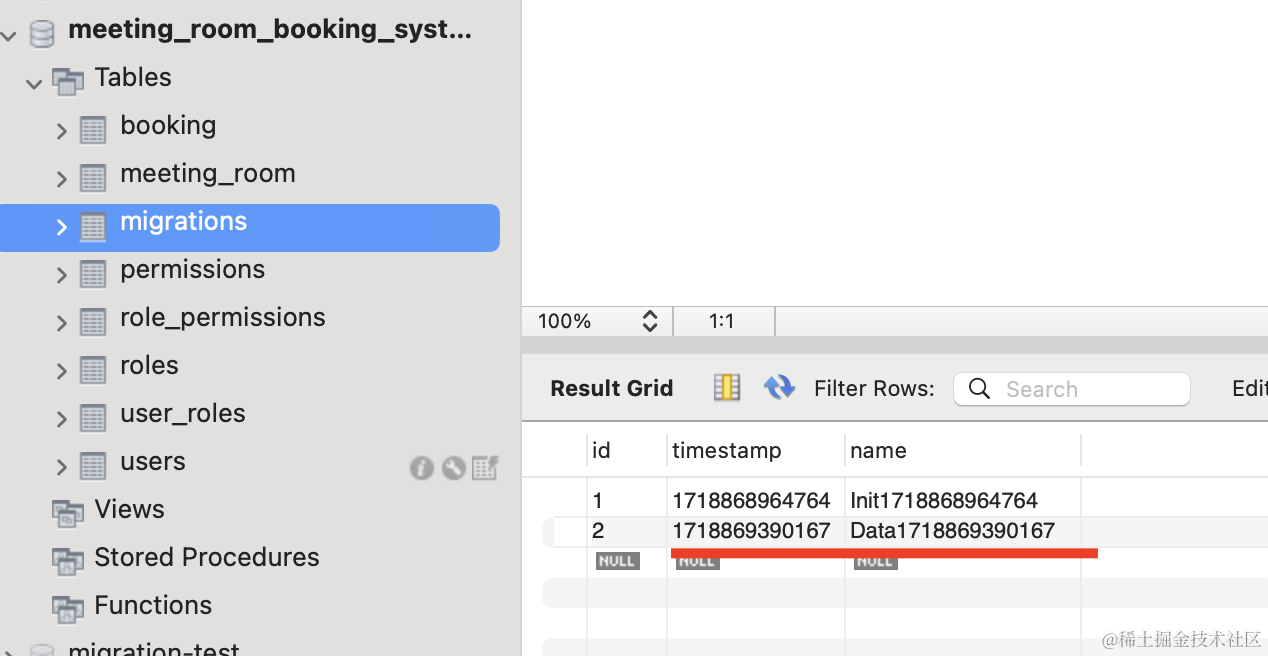Click the name column header
This screenshot has width=1268, height=656.
[878, 451]
